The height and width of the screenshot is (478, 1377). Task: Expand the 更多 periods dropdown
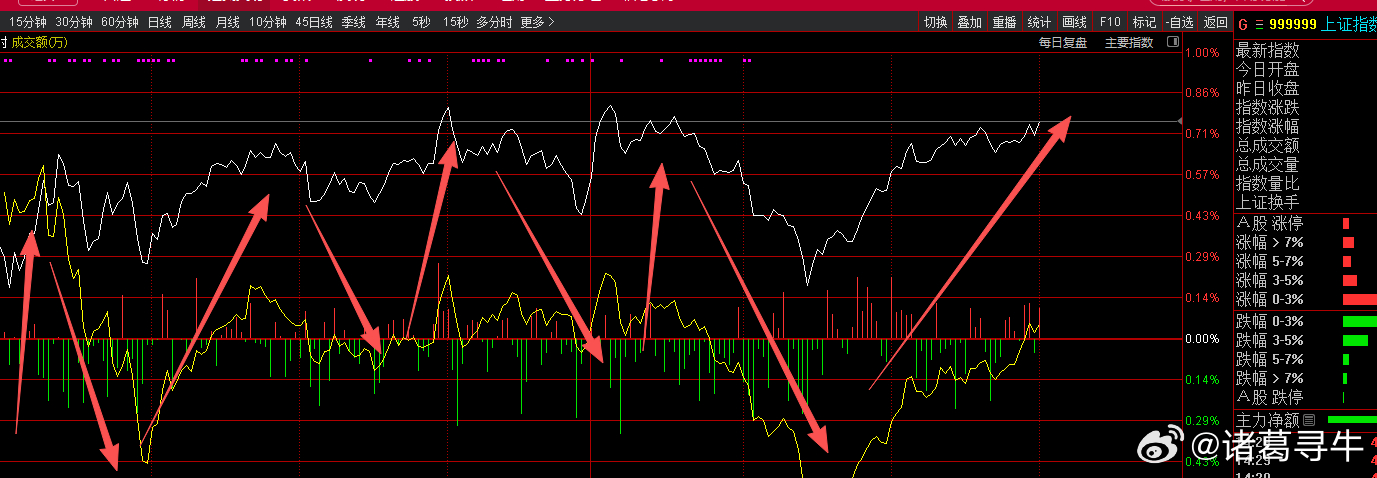point(537,22)
